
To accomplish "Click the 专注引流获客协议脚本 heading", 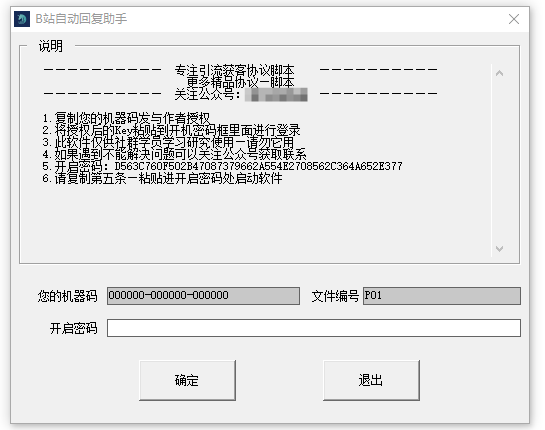I will tap(234, 70).
